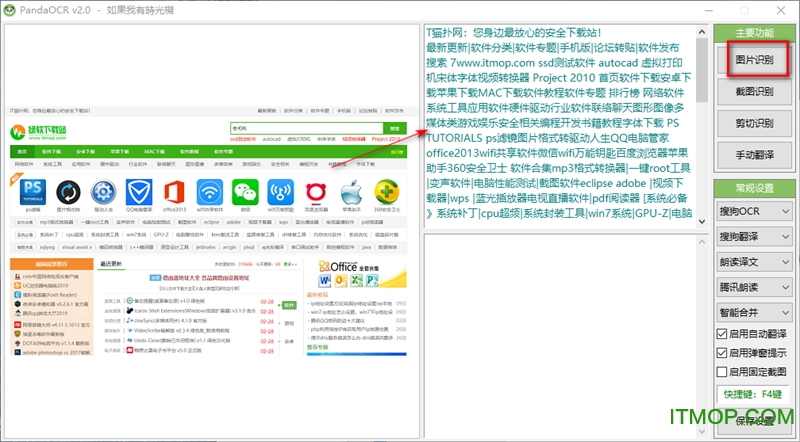This screenshot has width=800, height=442.
Task: Click the red 百度浏览器 icon in preview
Action: [316, 192]
